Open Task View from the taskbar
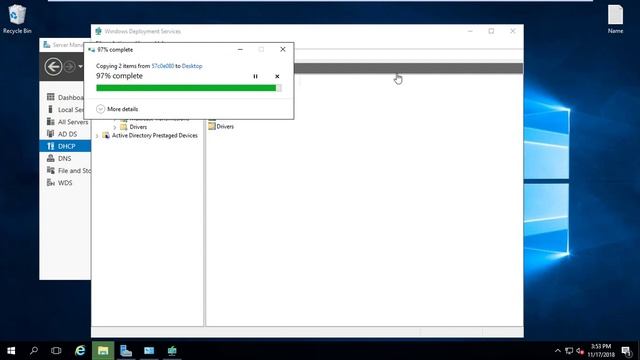Image resolution: width=640 pixels, height=360 pixels. (56, 351)
